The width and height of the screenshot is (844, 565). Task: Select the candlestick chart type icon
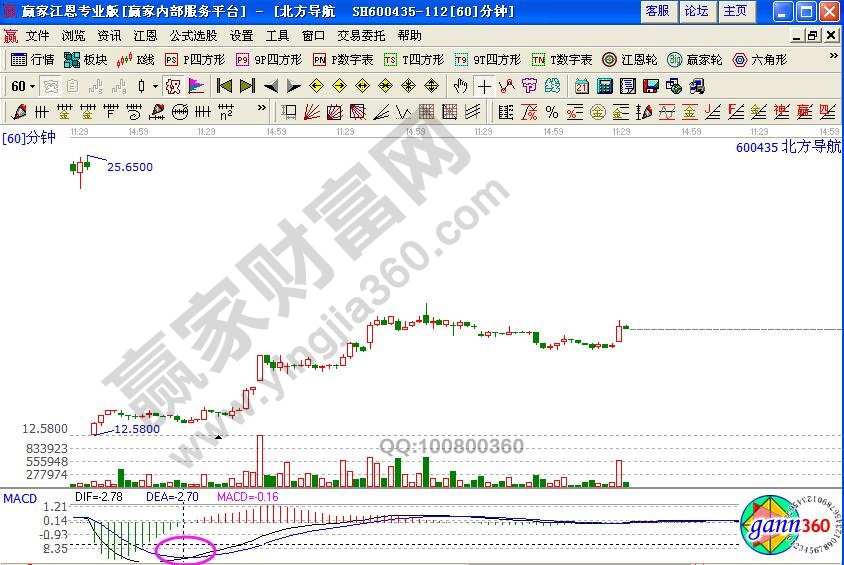click(142, 86)
